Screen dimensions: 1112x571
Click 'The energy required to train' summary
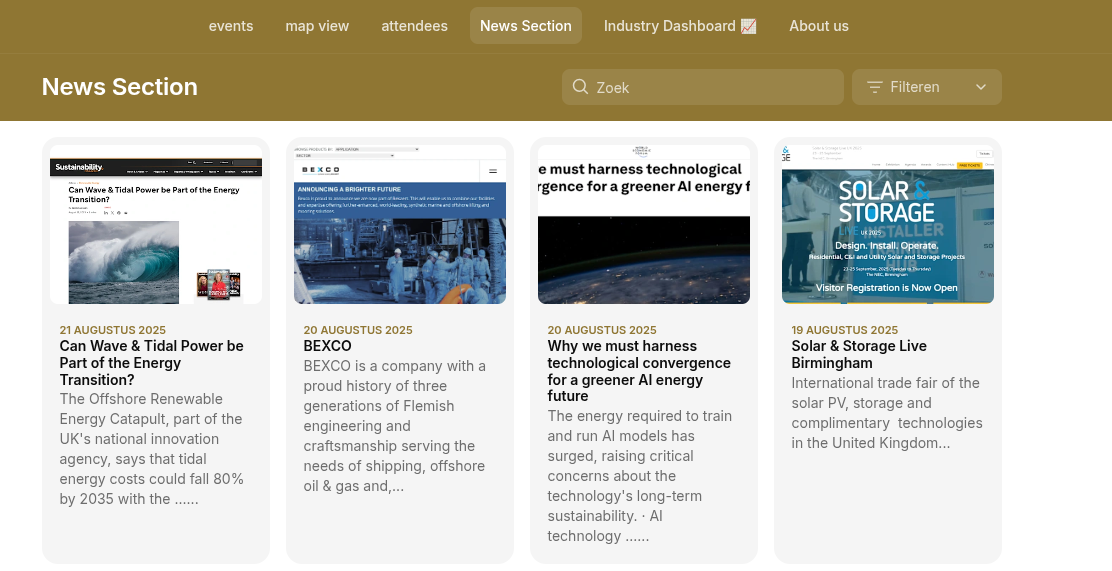(639, 476)
